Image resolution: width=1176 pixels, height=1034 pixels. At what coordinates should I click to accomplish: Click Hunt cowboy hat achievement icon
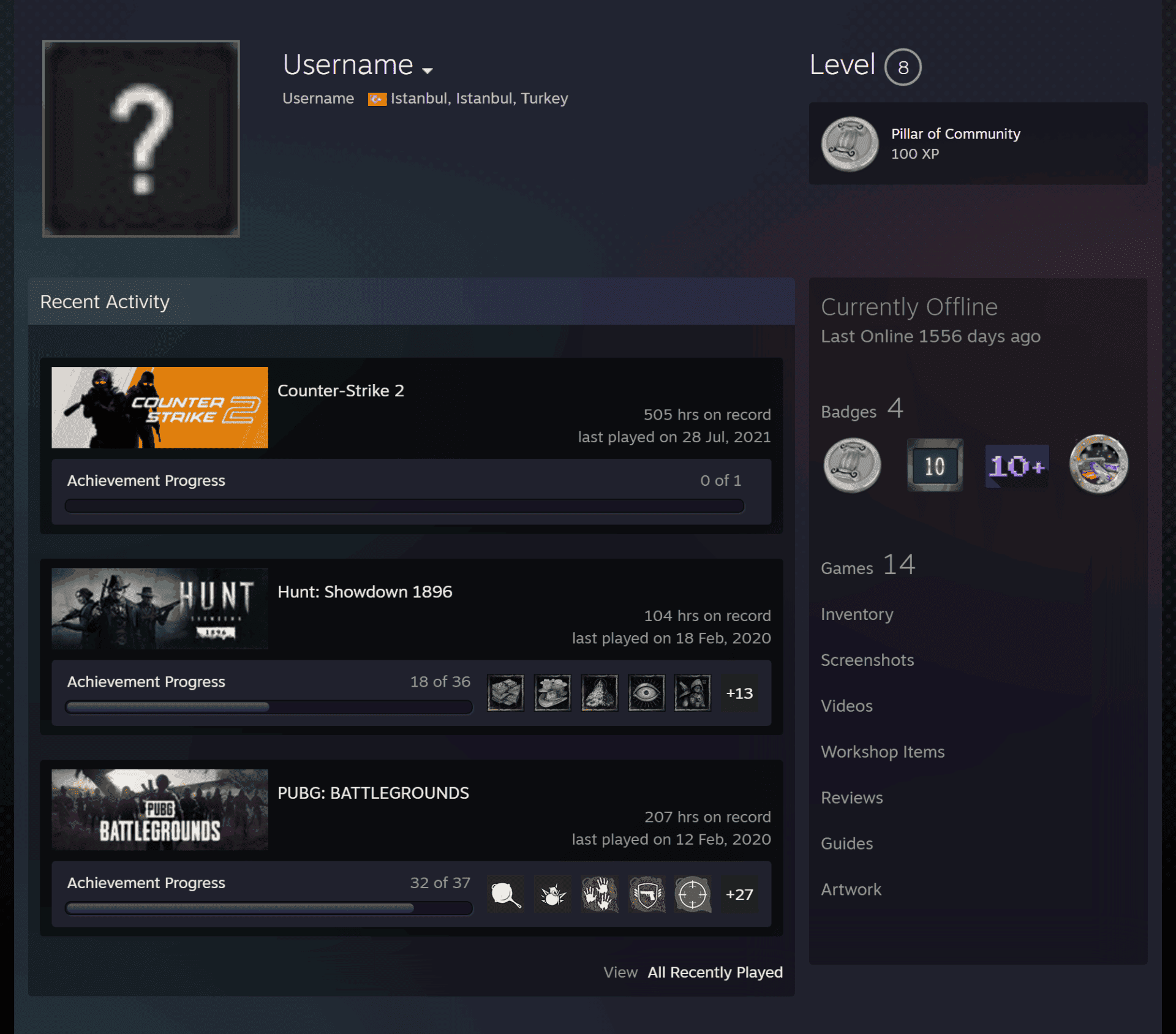tap(552, 693)
